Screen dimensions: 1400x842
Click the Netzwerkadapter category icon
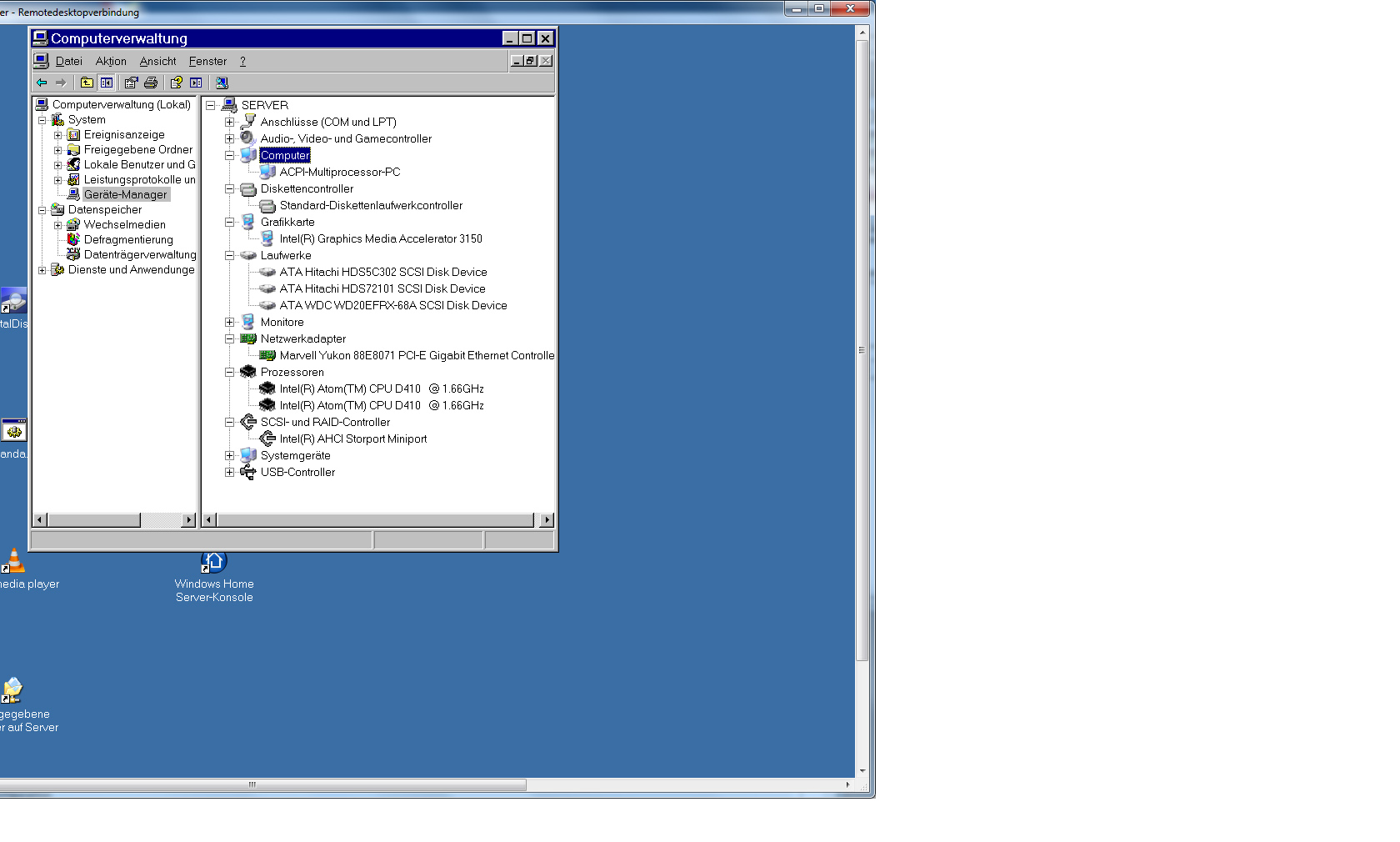(x=247, y=338)
